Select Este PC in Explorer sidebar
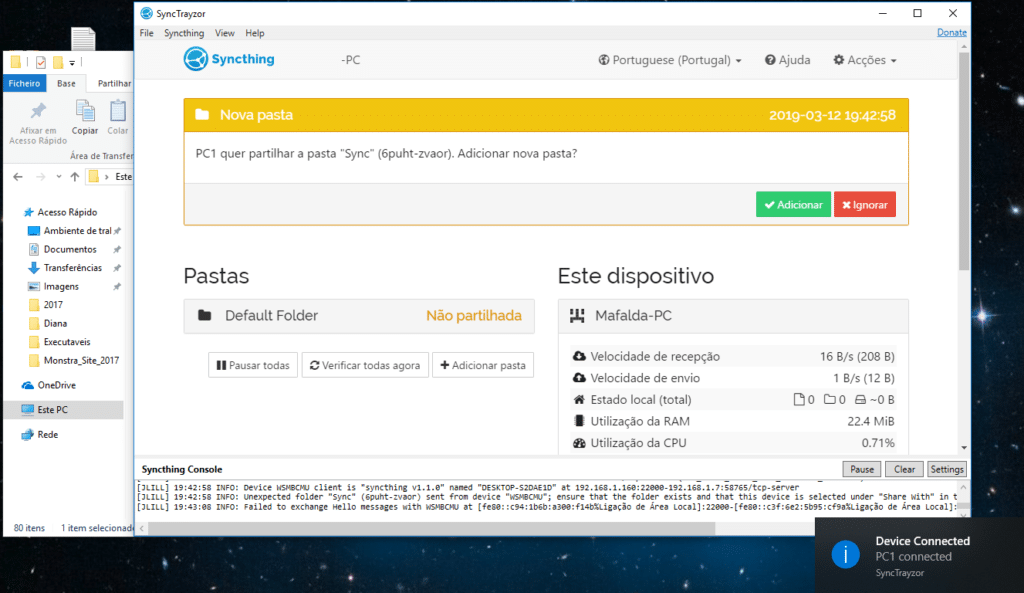Viewport: 1024px width, 593px height. click(x=63, y=409)
